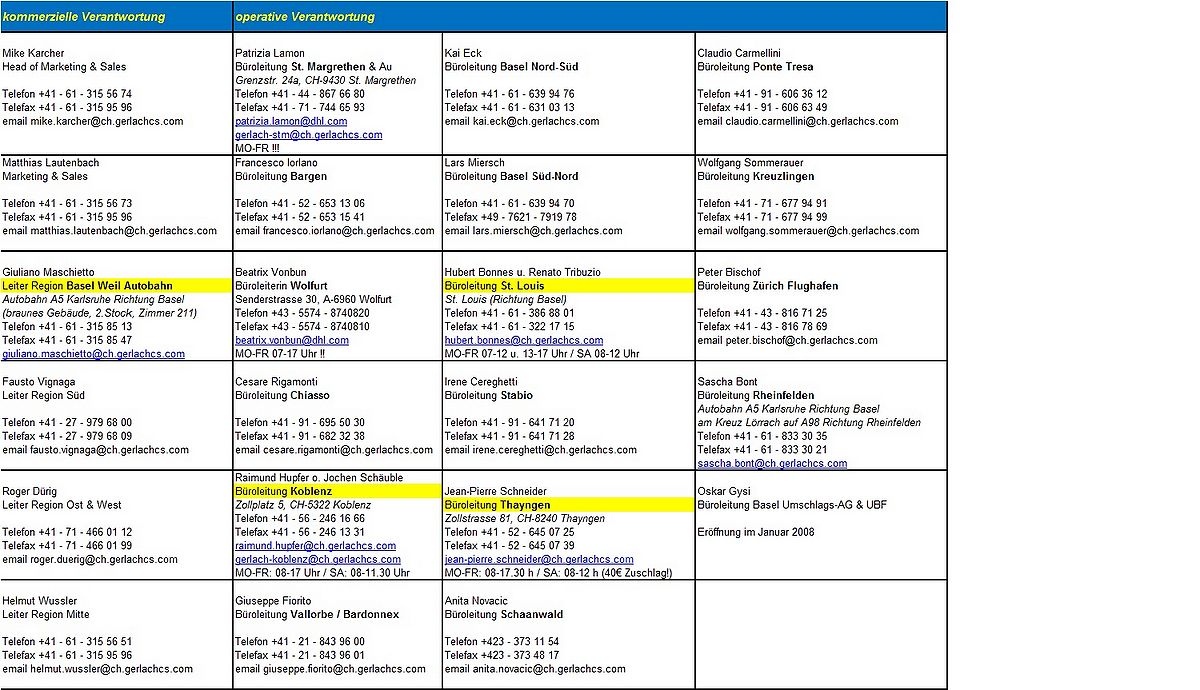Click the Mike Karcher name cell
This screenshot has width=1200, height=690.
coord(33,53)
